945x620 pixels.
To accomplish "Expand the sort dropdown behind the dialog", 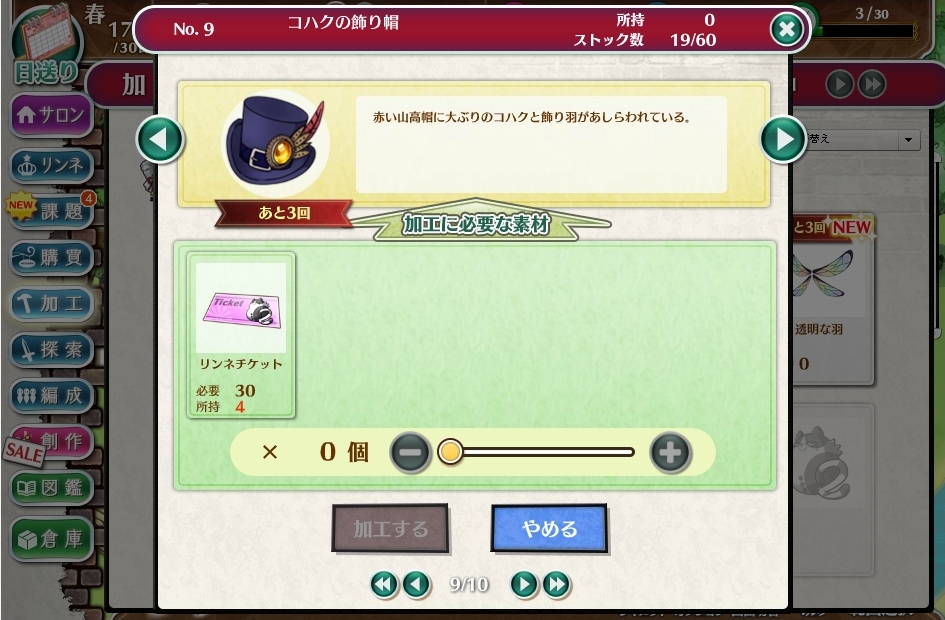I will tap(862, 140).
